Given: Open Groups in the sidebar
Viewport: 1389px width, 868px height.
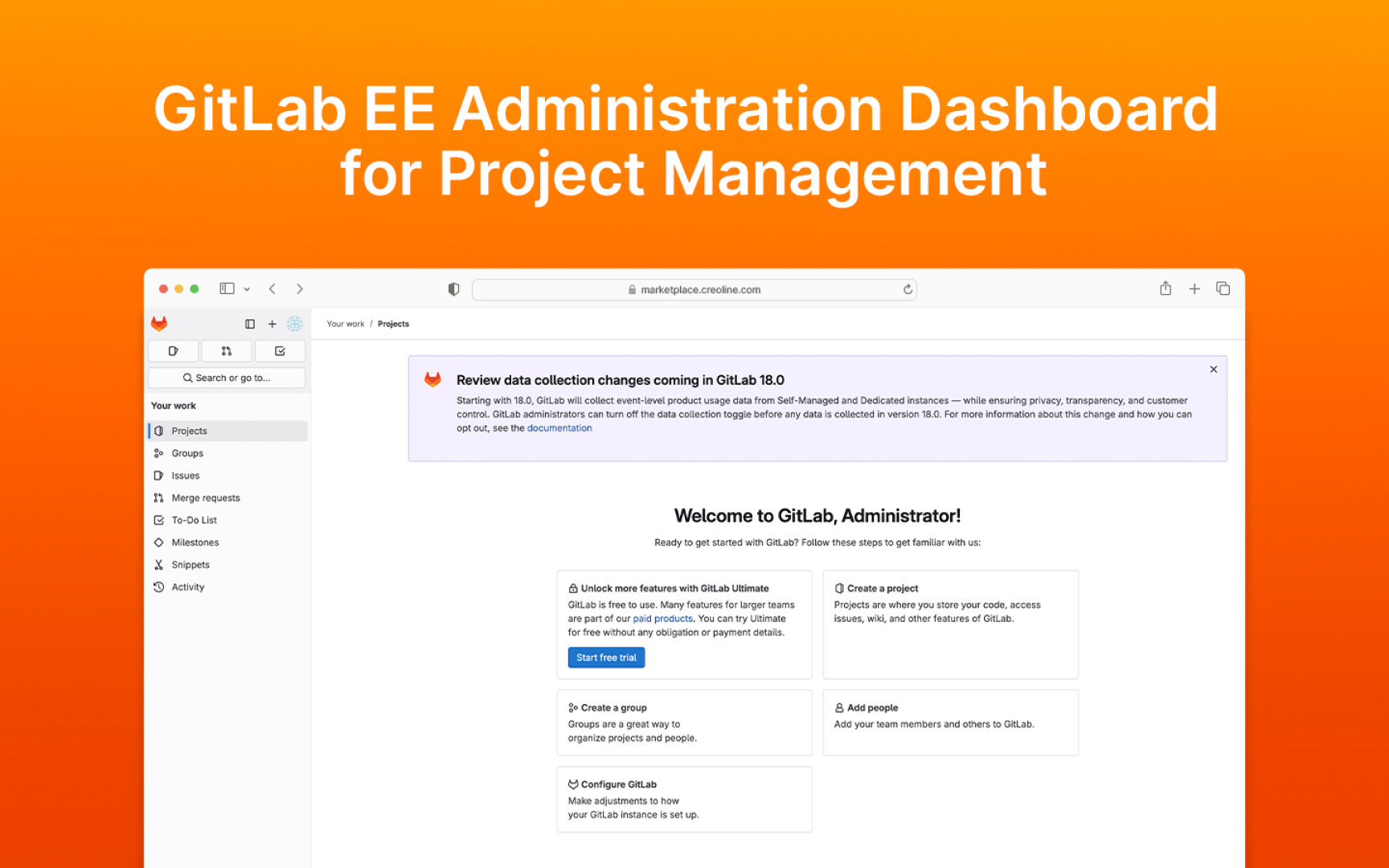Looking at the screenshot, I should pos(228,453).
